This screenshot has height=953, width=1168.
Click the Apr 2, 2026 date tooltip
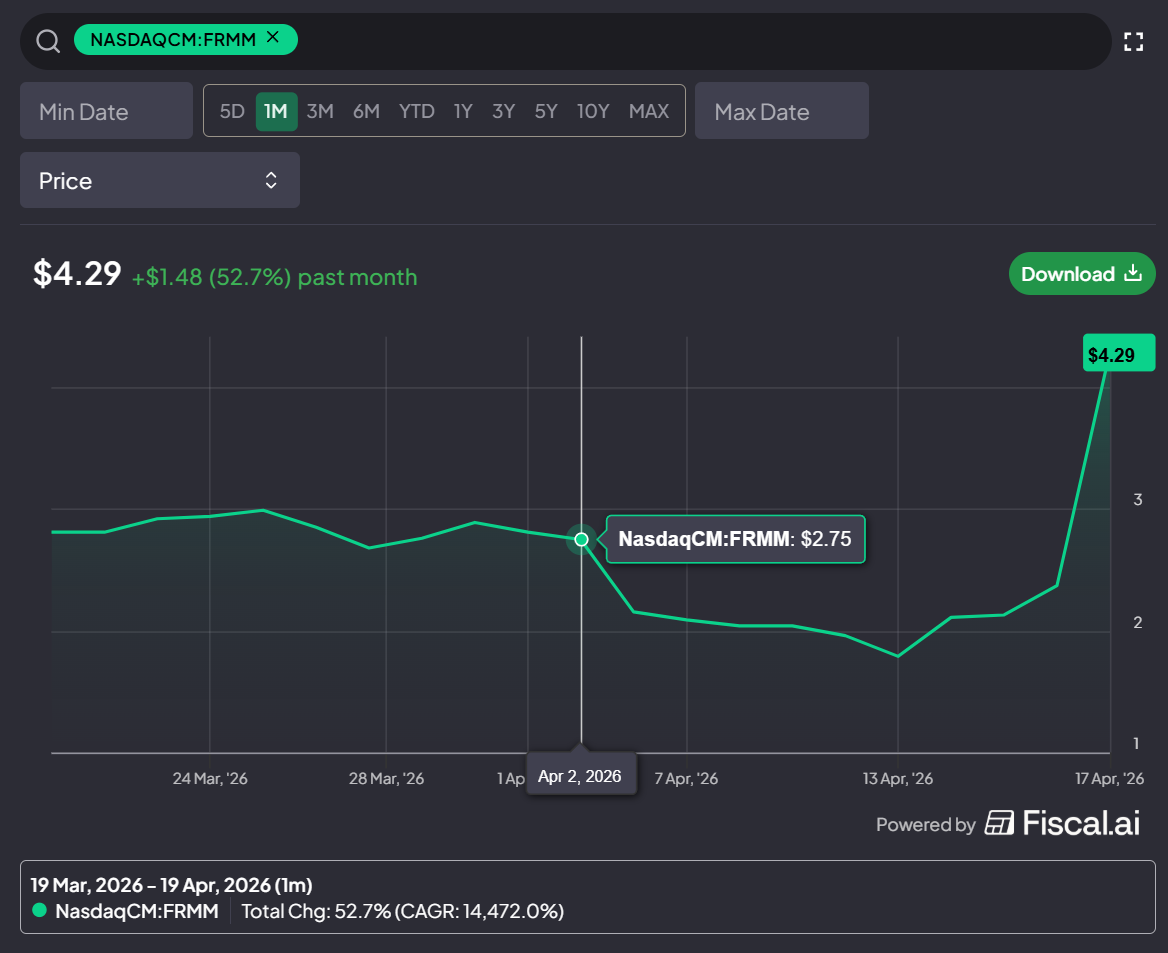pyautogui.click(x=581, y=776)
